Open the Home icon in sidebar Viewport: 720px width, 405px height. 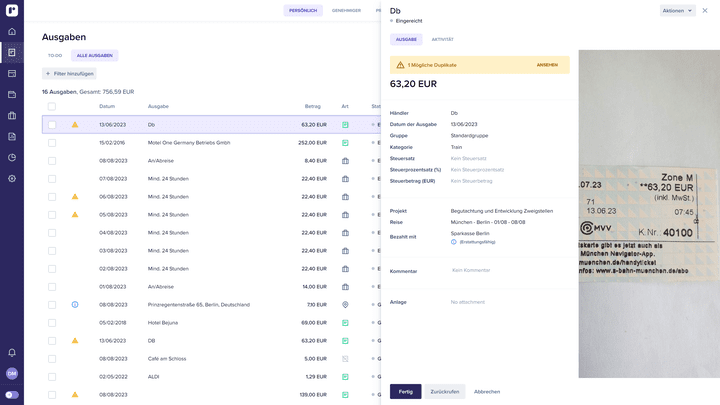point(12,31)
